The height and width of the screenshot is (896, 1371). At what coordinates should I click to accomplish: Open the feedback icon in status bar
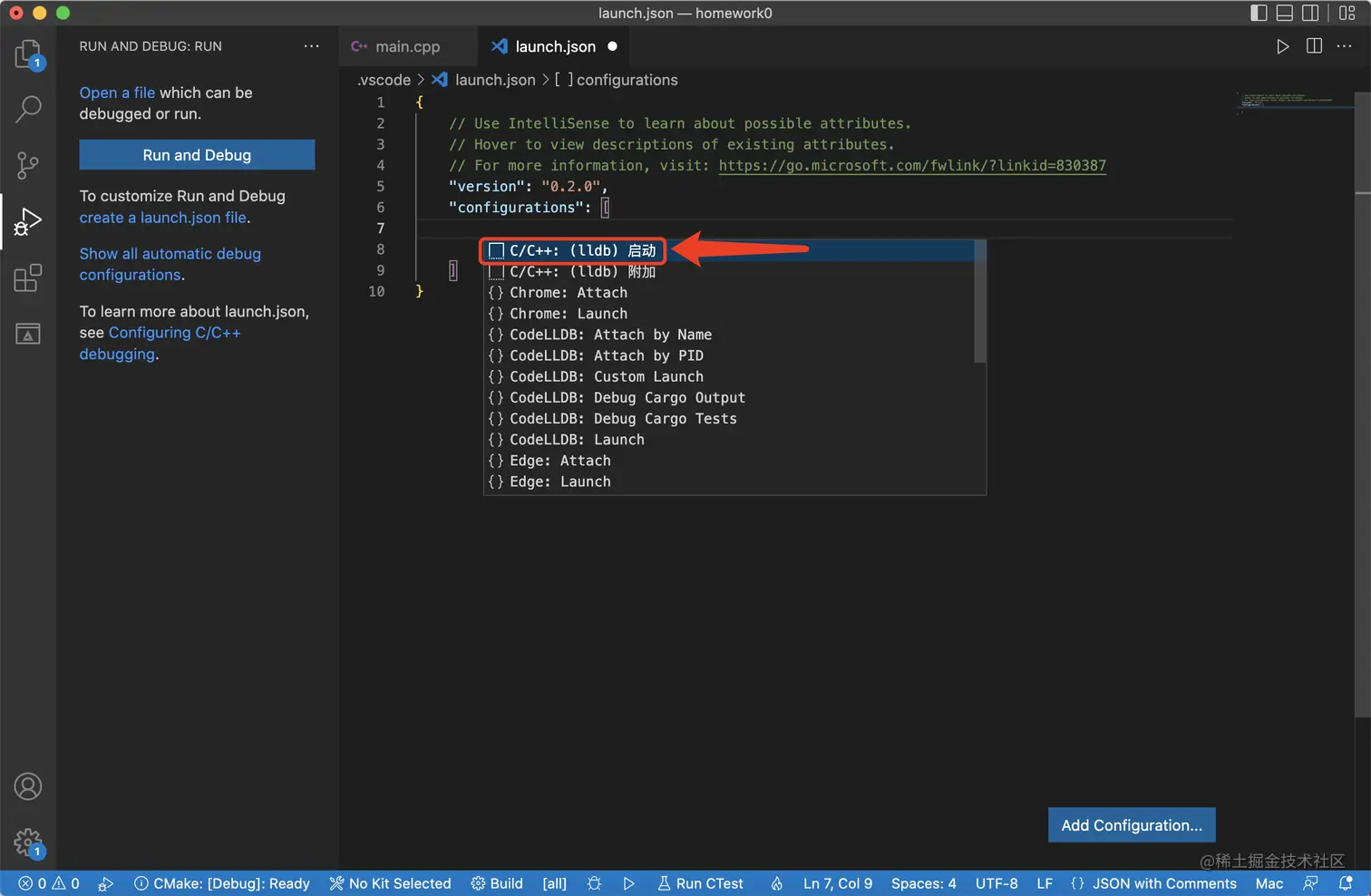pyautogui.click(x=1310, y=883)
